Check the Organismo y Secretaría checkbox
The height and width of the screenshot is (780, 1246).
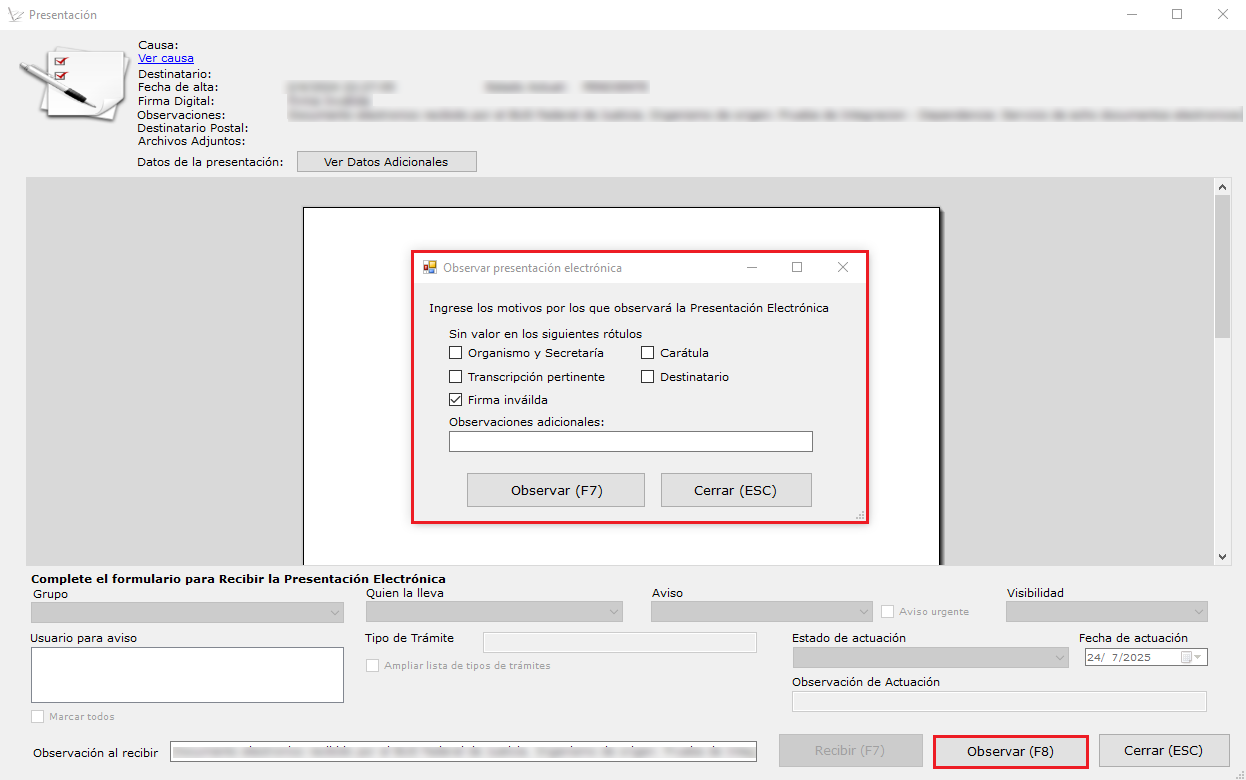coord(456,353)
